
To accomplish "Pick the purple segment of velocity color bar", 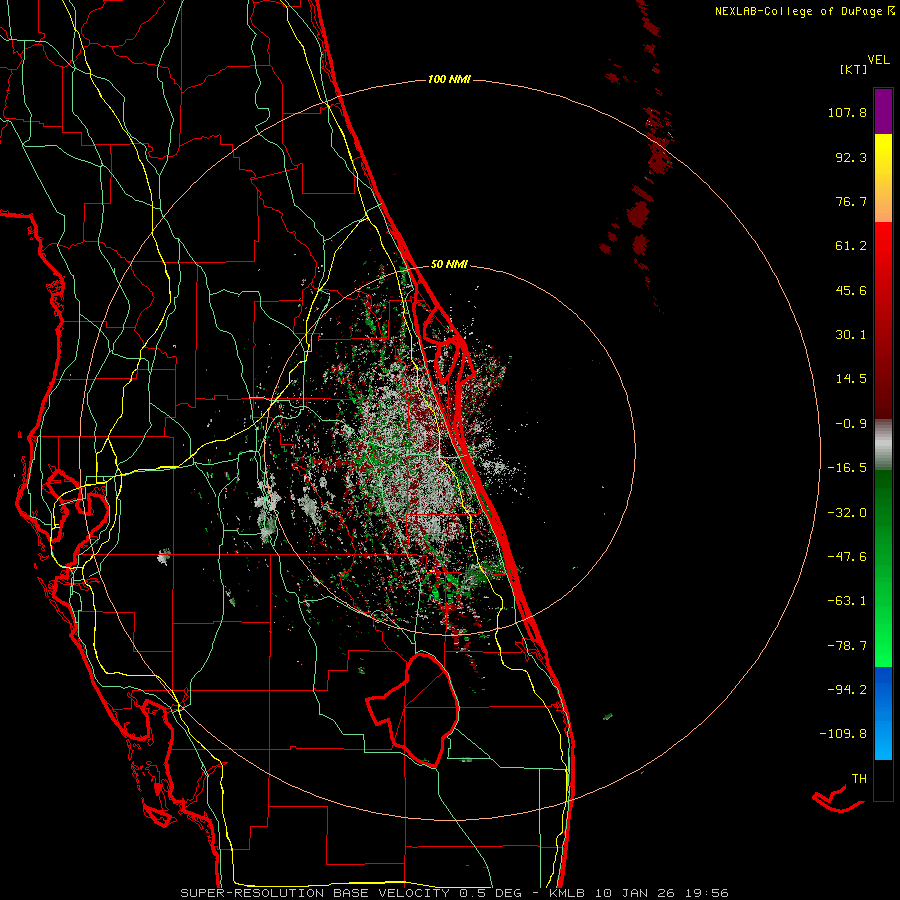I will 883,111.
